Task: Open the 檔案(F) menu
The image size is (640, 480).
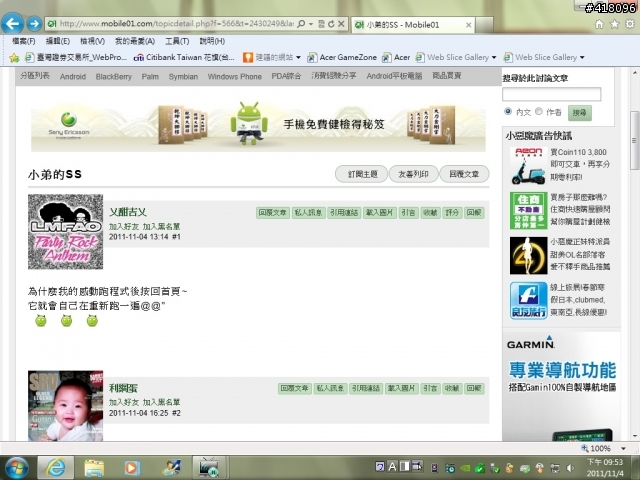Action: coord(23,41)
